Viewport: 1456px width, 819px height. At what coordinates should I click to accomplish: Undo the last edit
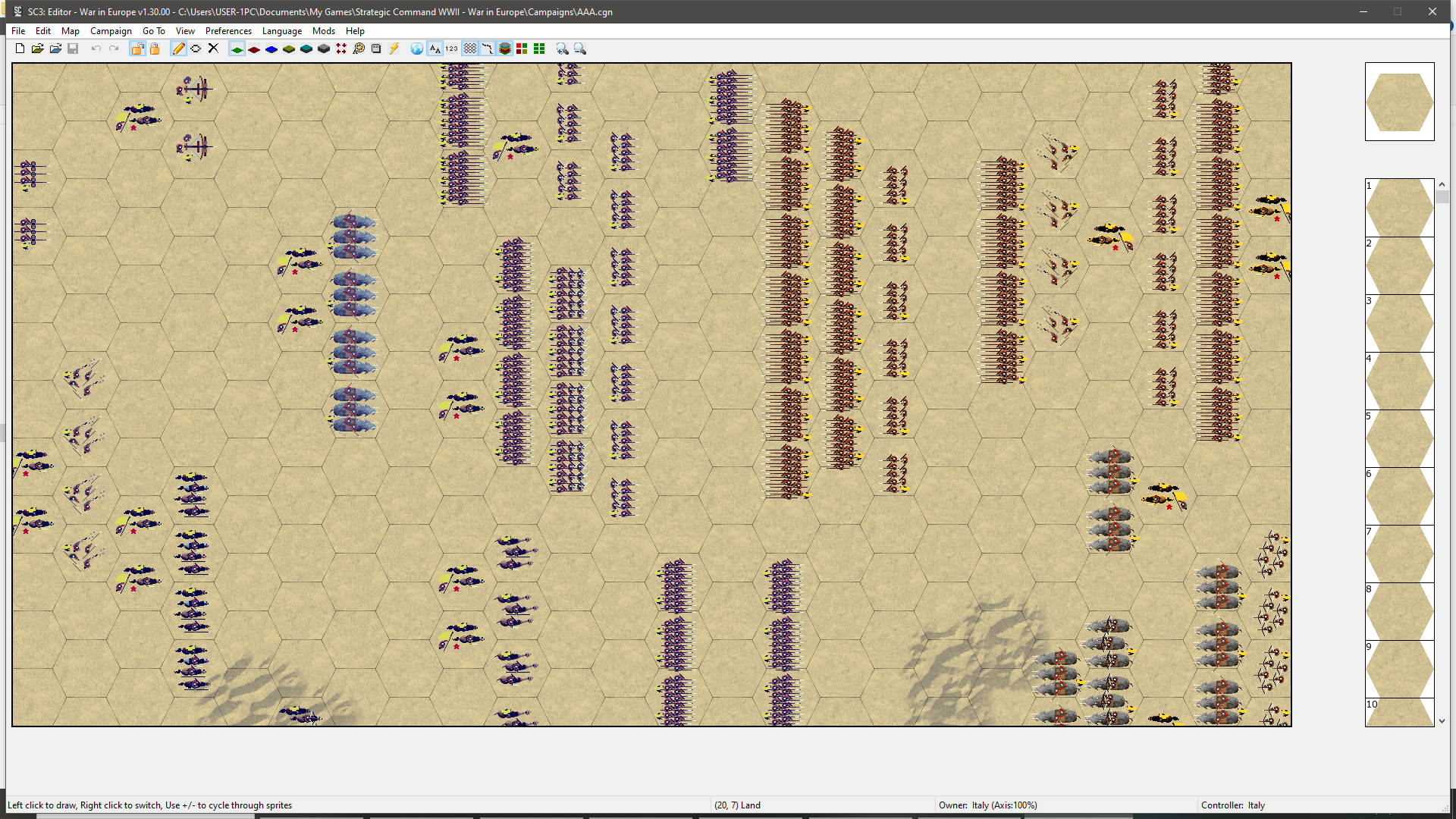tap(96, 49)
